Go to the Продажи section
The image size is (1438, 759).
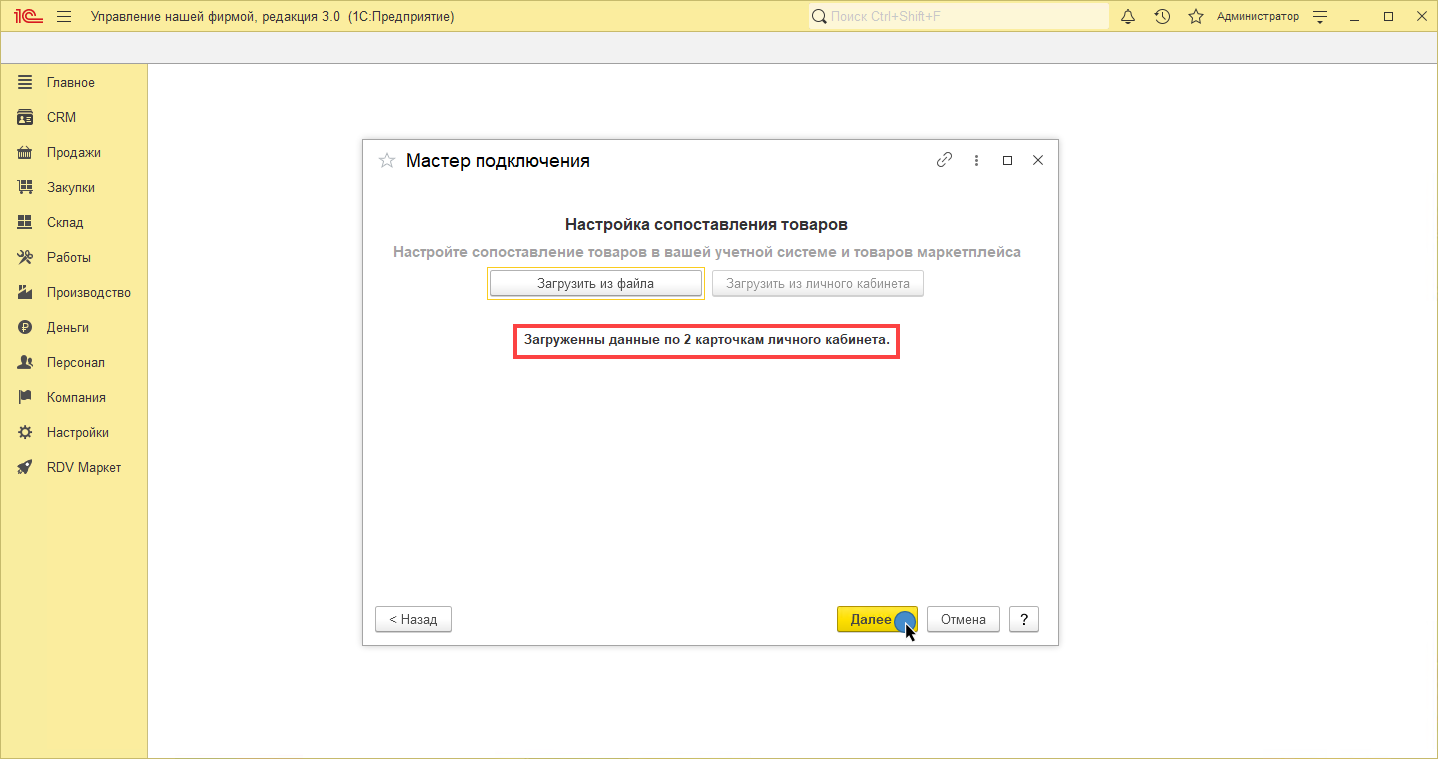point(73,153)
